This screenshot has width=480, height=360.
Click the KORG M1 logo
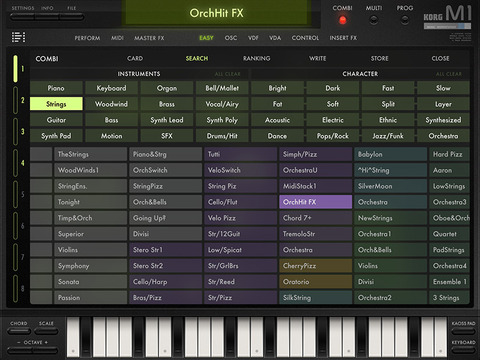tap(447, 17)
